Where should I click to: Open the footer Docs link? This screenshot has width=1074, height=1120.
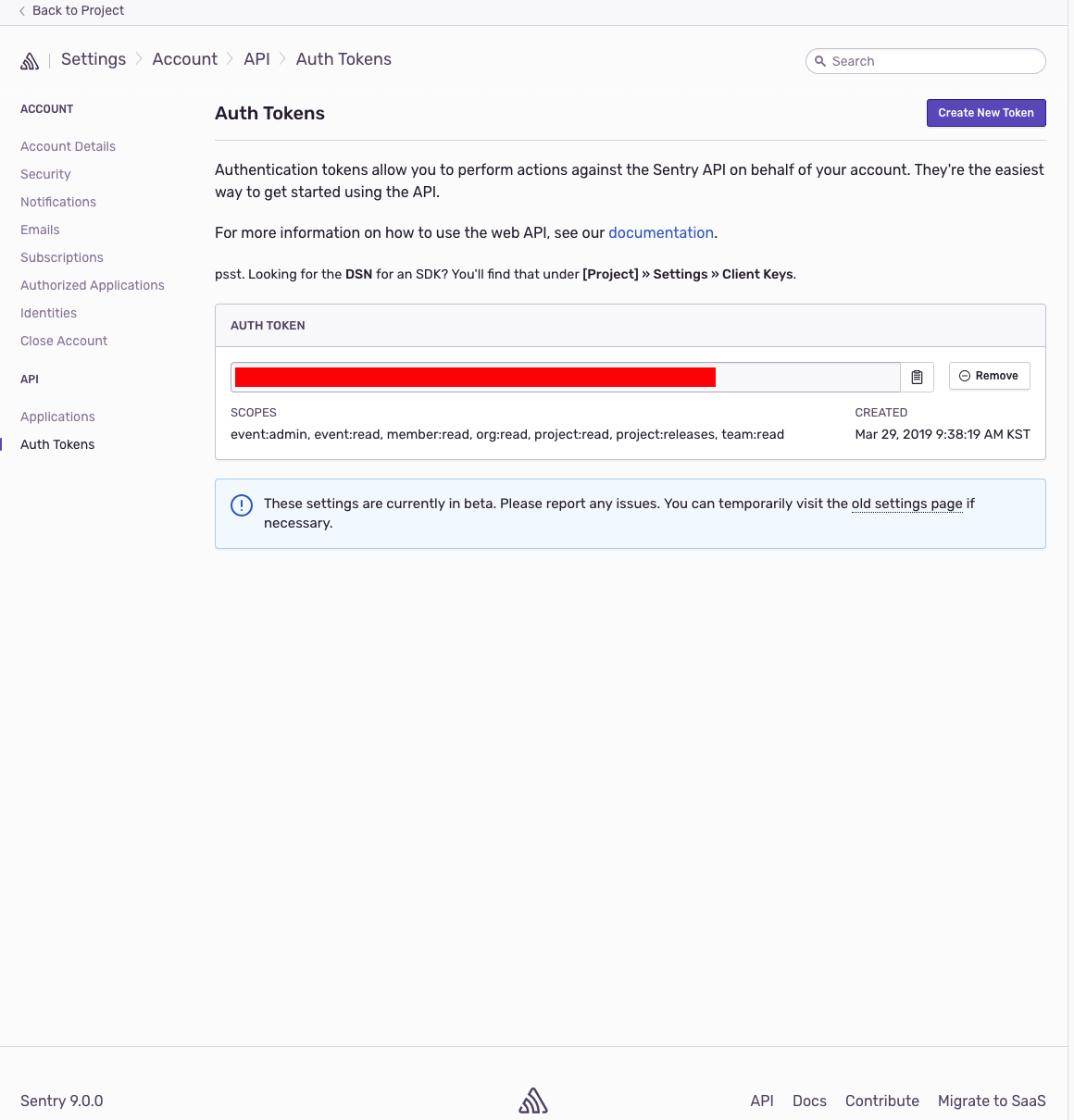pos(809,1101)
